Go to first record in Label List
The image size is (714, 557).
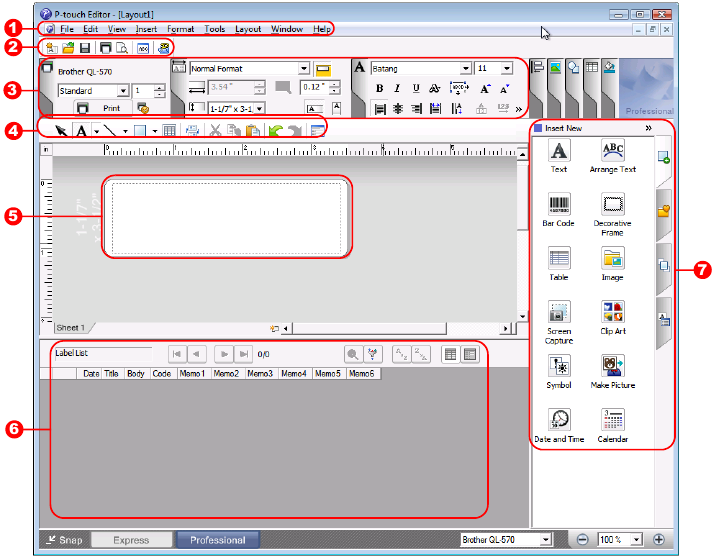click(177, 354)
